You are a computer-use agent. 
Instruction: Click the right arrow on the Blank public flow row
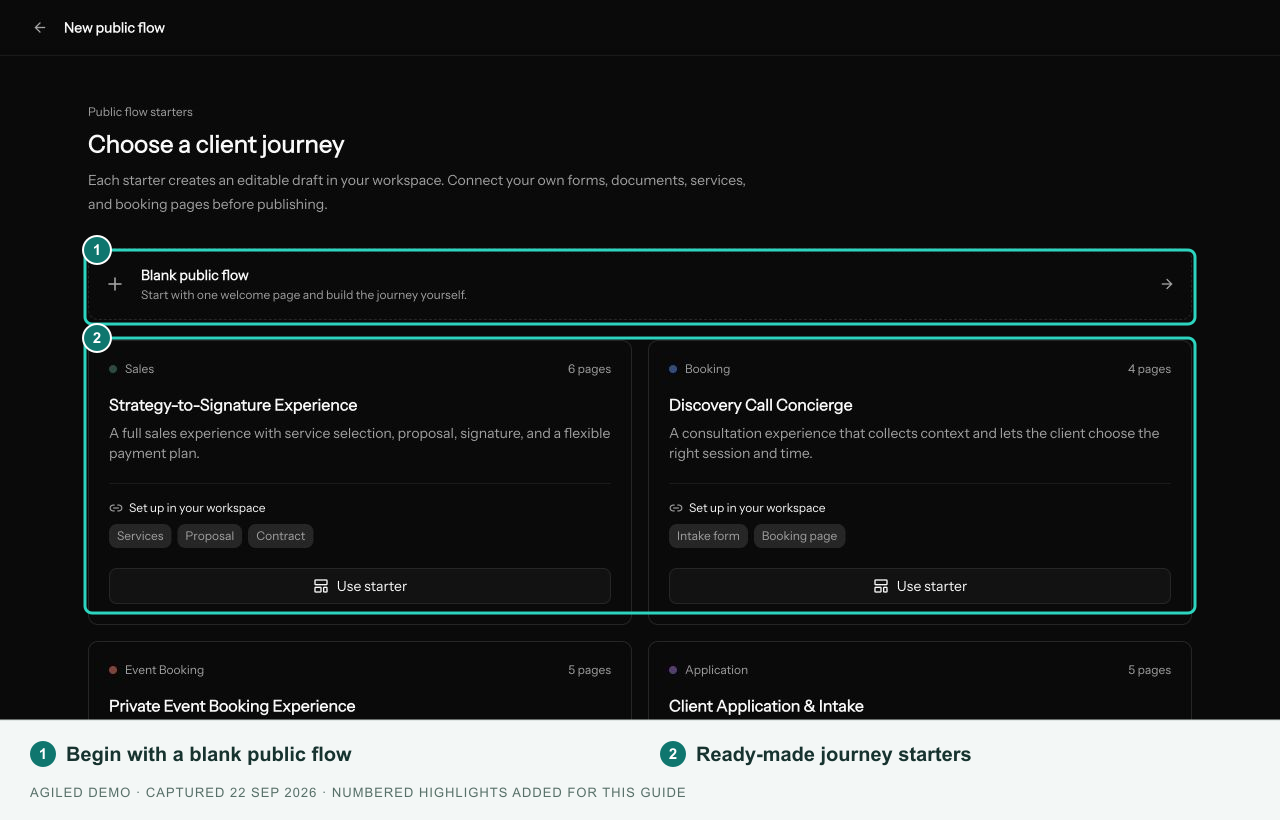click(1167, 284)
